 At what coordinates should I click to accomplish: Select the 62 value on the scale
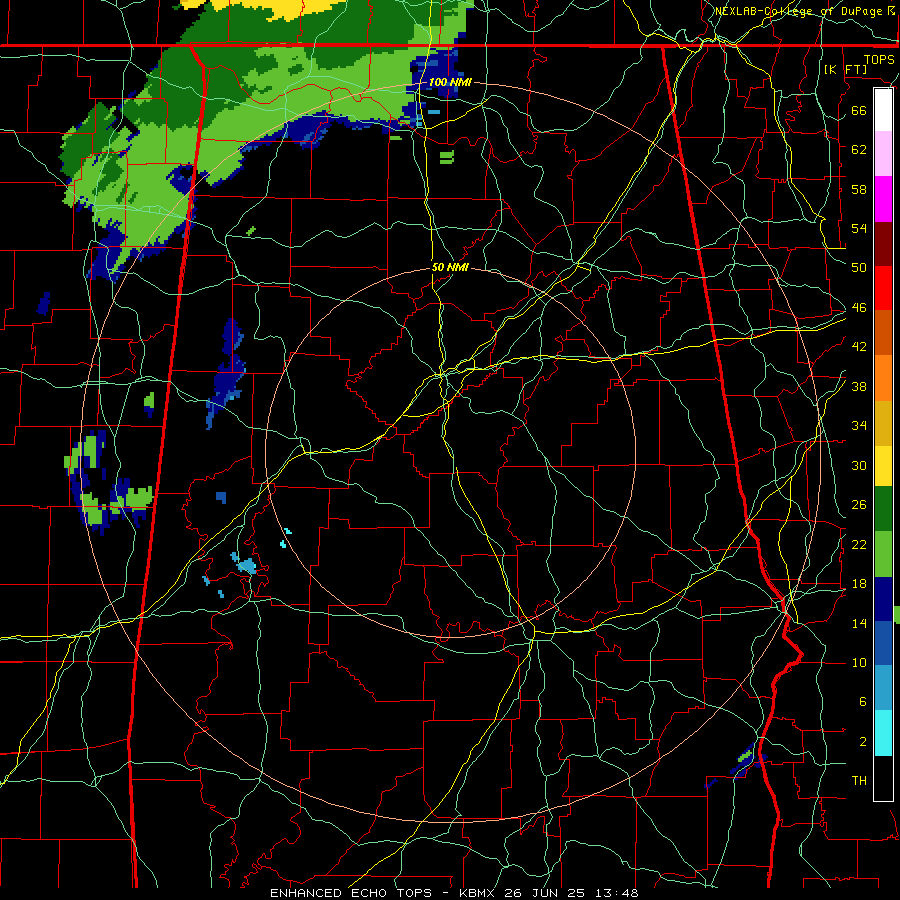859,149
